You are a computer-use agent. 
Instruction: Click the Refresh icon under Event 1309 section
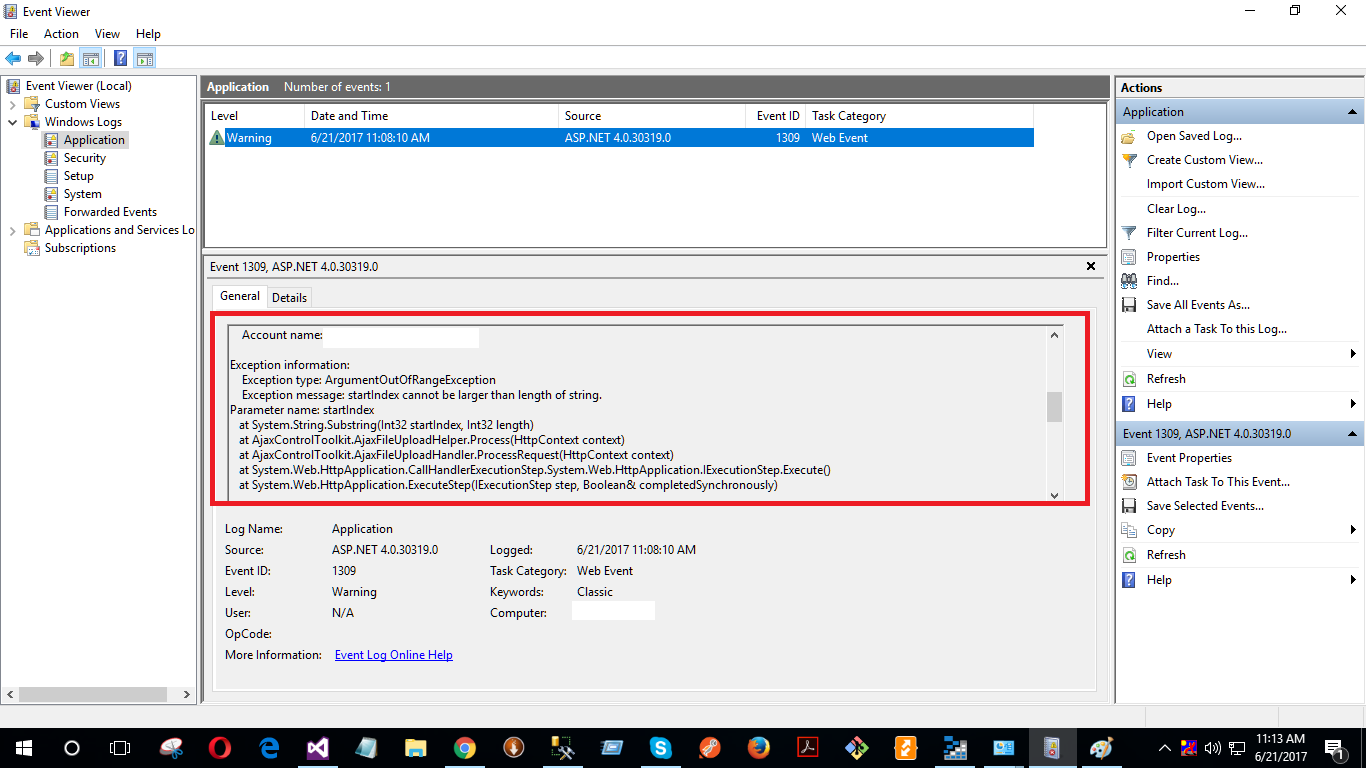coord(1129,555)
